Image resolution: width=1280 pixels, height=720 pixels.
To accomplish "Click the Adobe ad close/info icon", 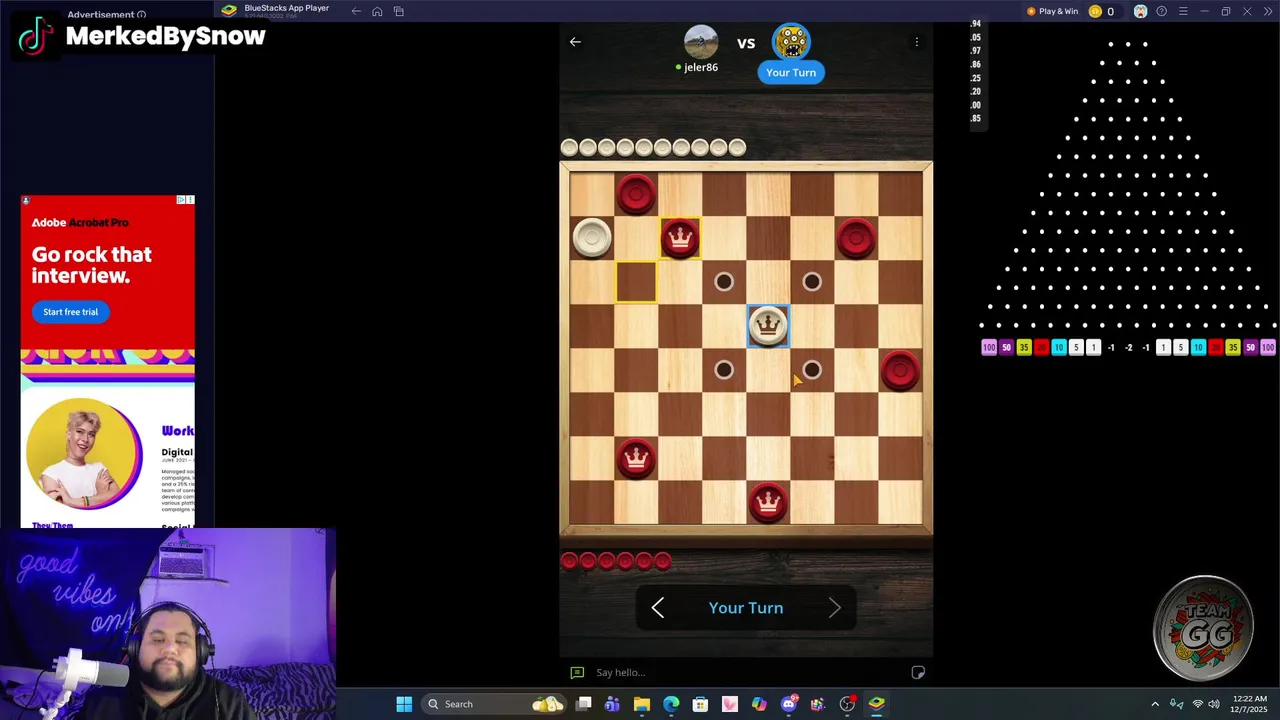I will (185, 200).
